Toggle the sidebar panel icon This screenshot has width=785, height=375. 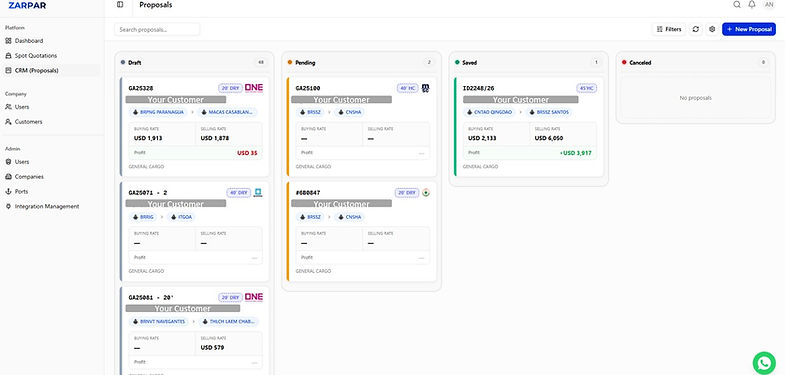(120, 5)
